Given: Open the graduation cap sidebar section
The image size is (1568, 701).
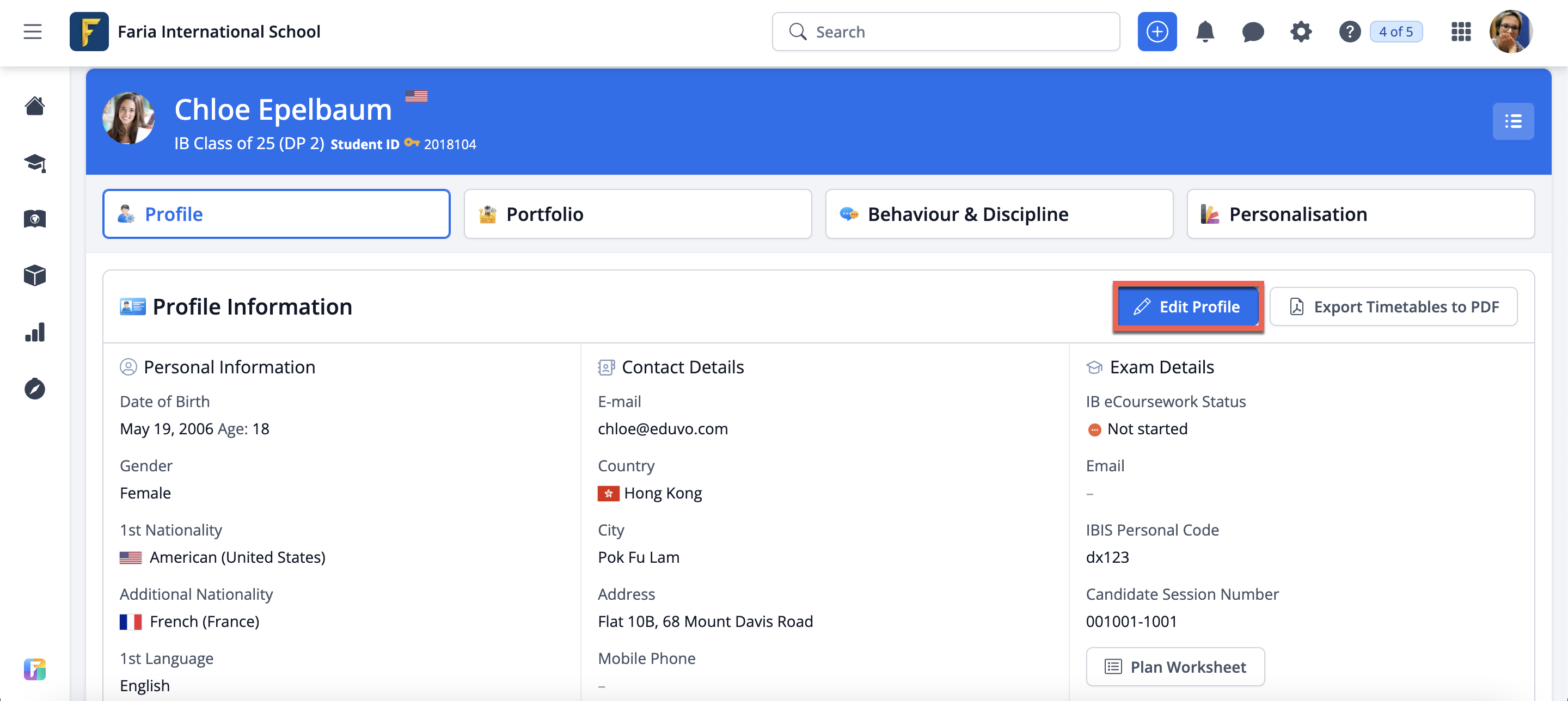Looking at the screenshot, I should [x=35, y=163].
